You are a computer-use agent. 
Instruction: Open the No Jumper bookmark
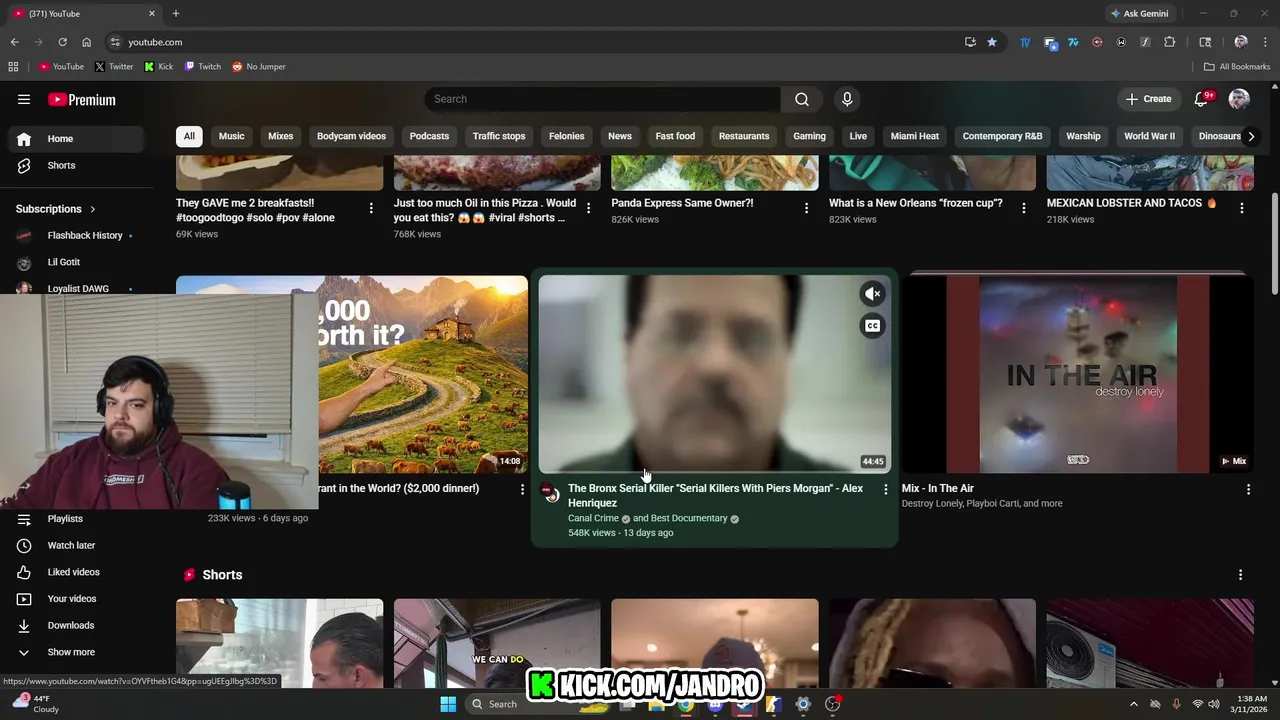pyautogui.click(x=259, y=67)
